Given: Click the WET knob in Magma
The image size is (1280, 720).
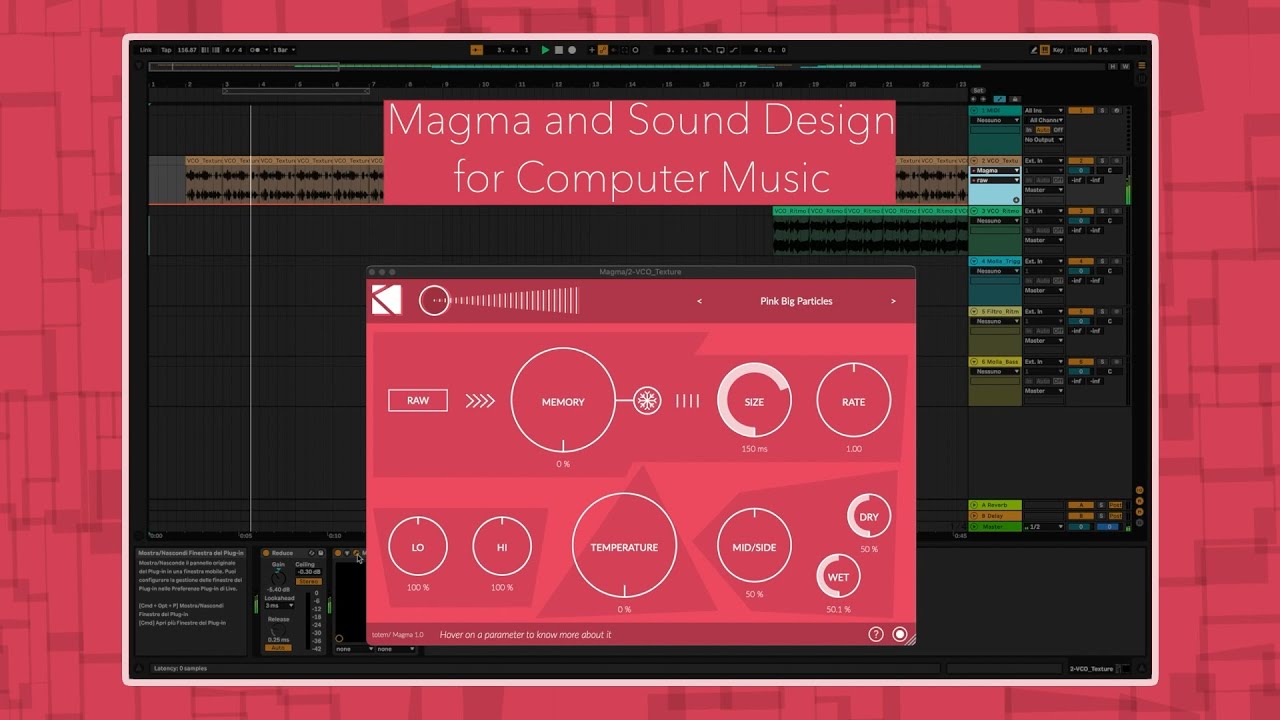Looking at the screenshot, I should [838, 577].
